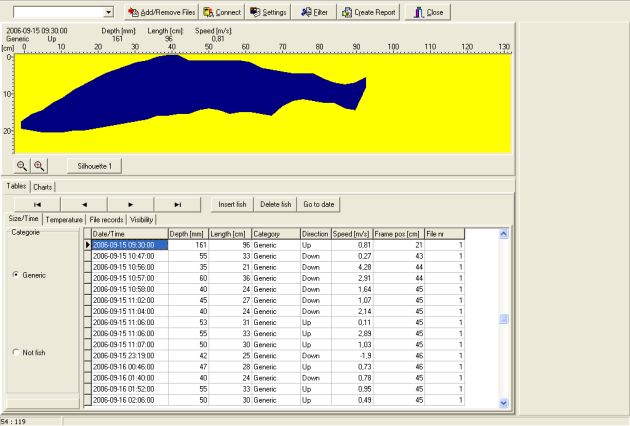This screenshot has width=630, height=426.
Task: Click the table scrollbar up arrow
Action: [x=503, y=233]
